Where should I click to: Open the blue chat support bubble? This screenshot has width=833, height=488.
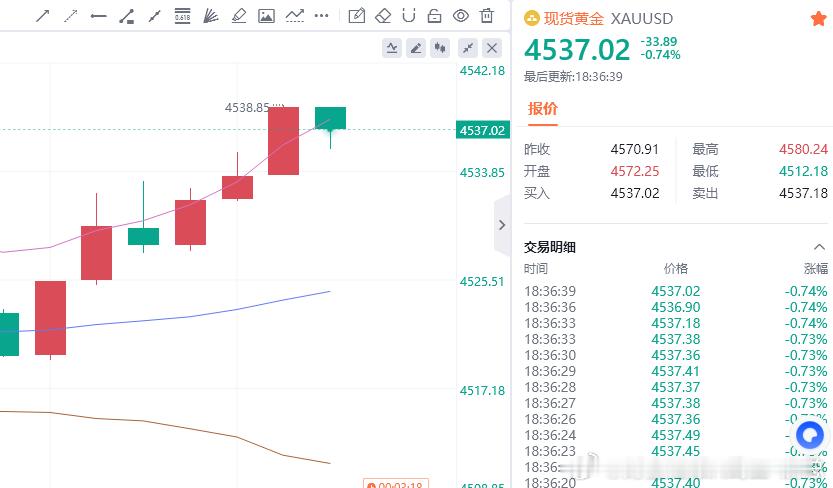click(x=810, y=436)
